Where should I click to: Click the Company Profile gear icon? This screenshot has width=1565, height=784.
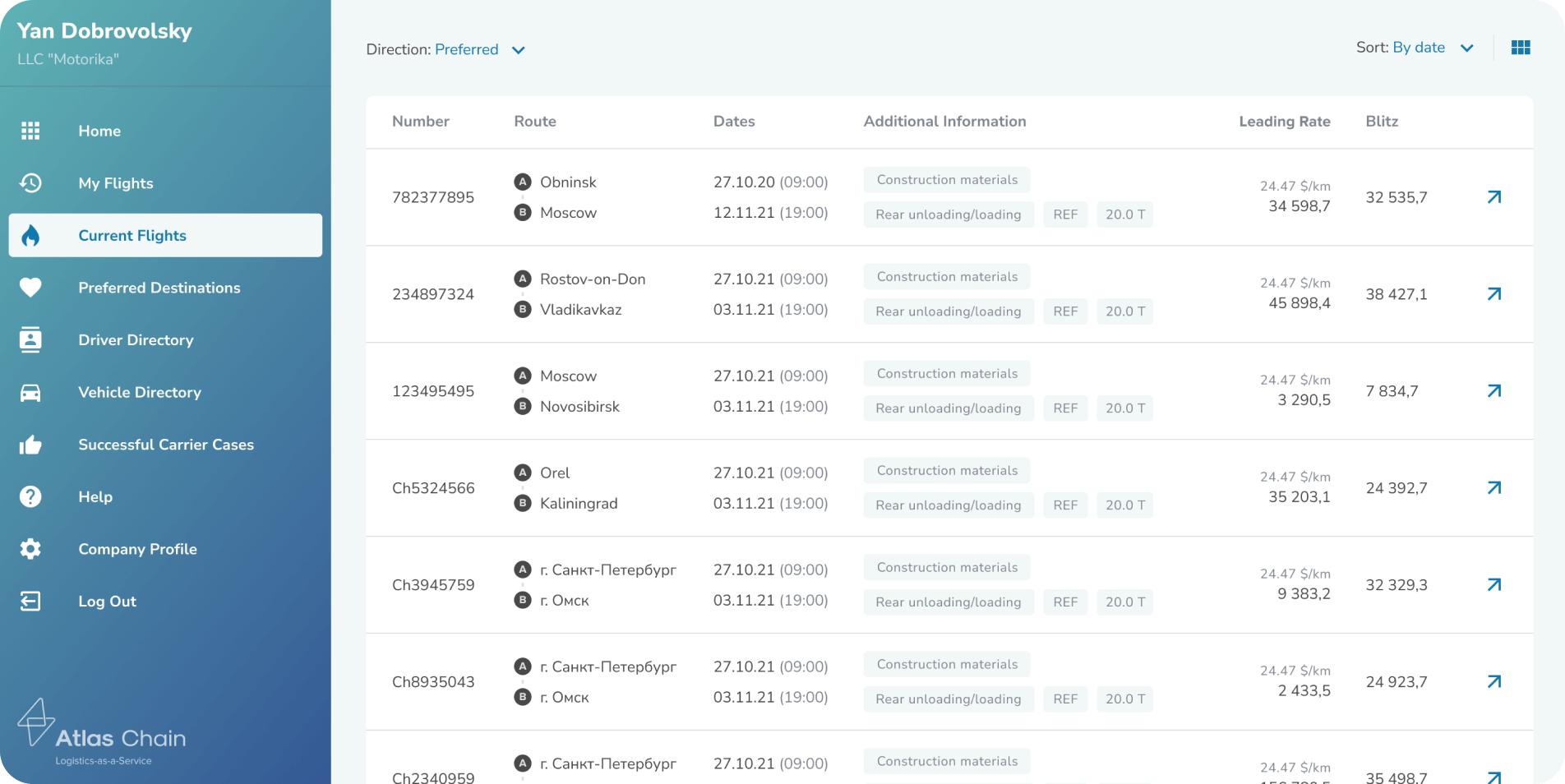tap(30, 549)
